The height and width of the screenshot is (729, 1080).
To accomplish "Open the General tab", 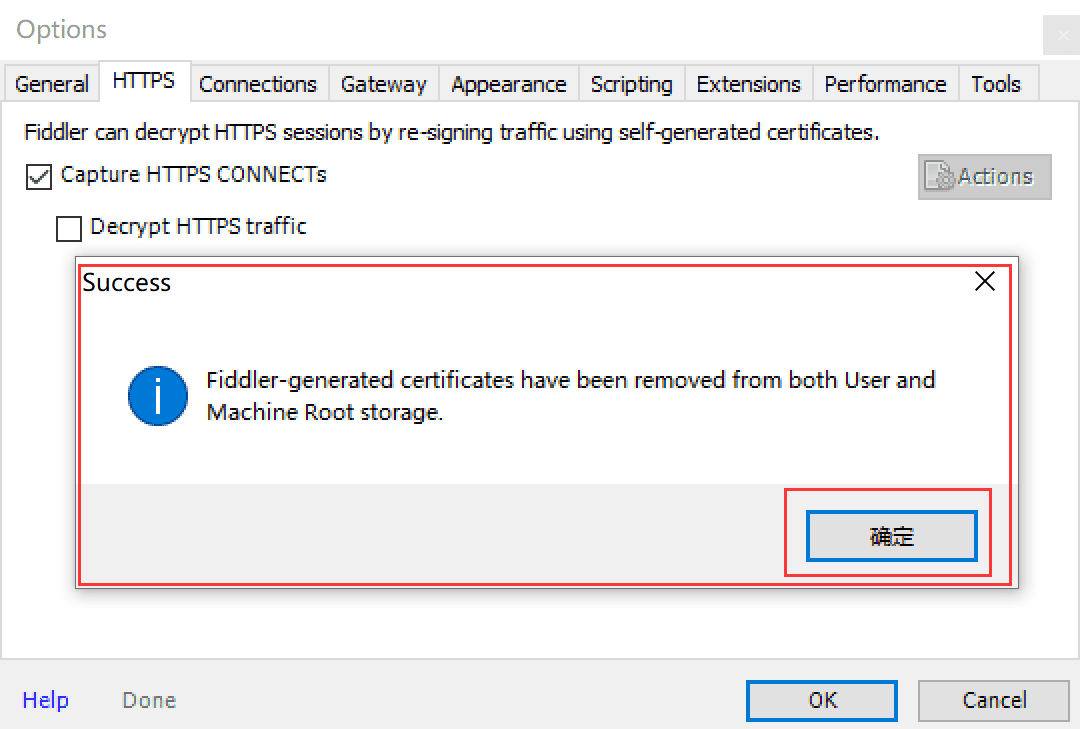I will tap(52, 84).
